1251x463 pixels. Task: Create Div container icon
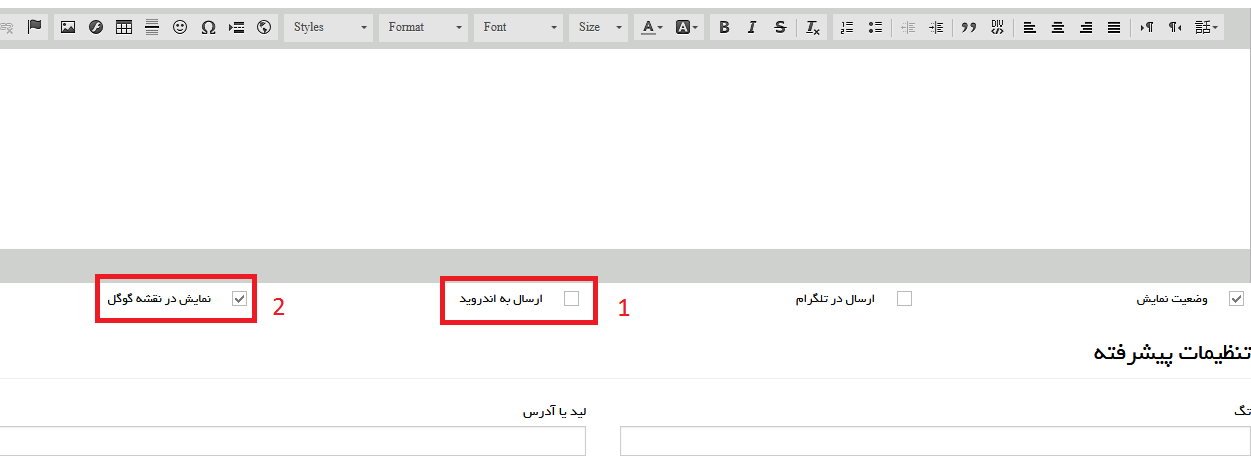point(997,27)
